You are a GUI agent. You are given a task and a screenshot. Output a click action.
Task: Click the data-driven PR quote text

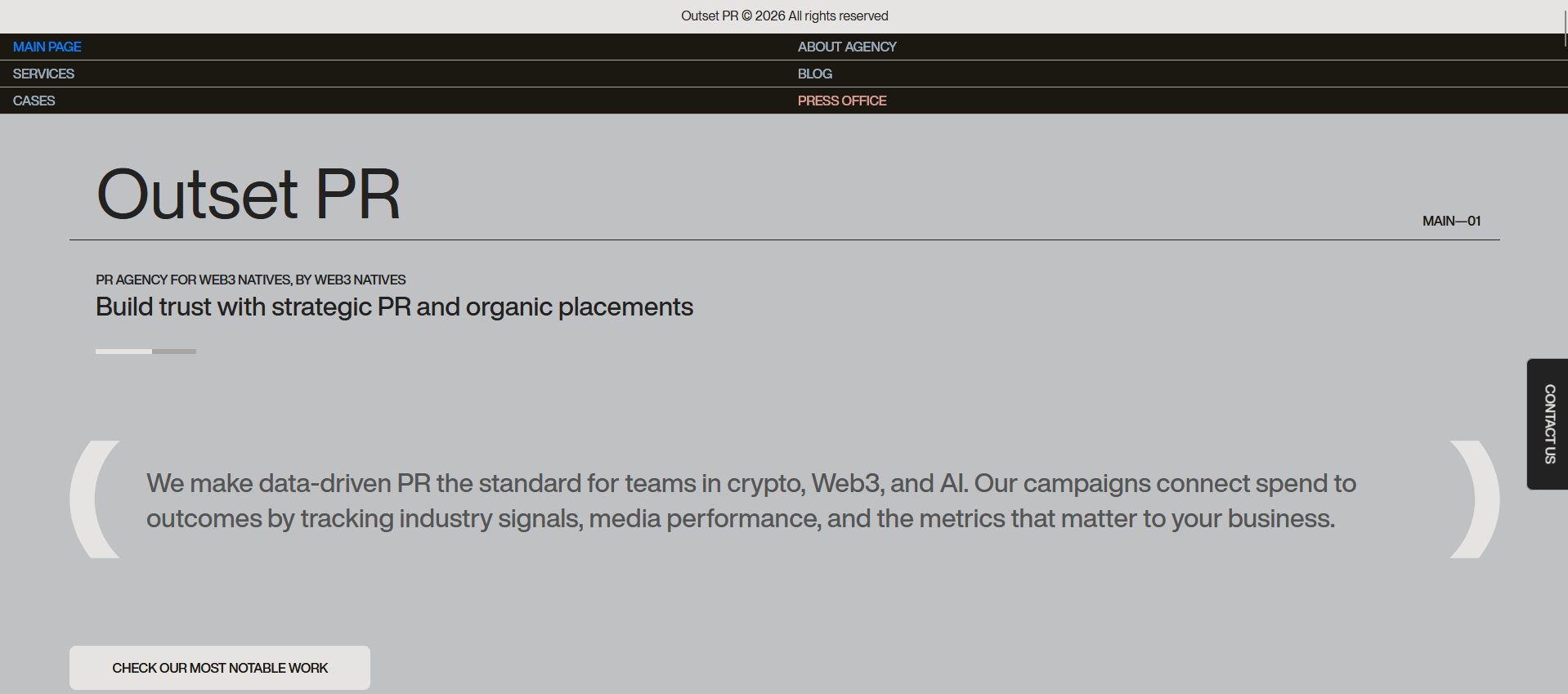(750, 500)
